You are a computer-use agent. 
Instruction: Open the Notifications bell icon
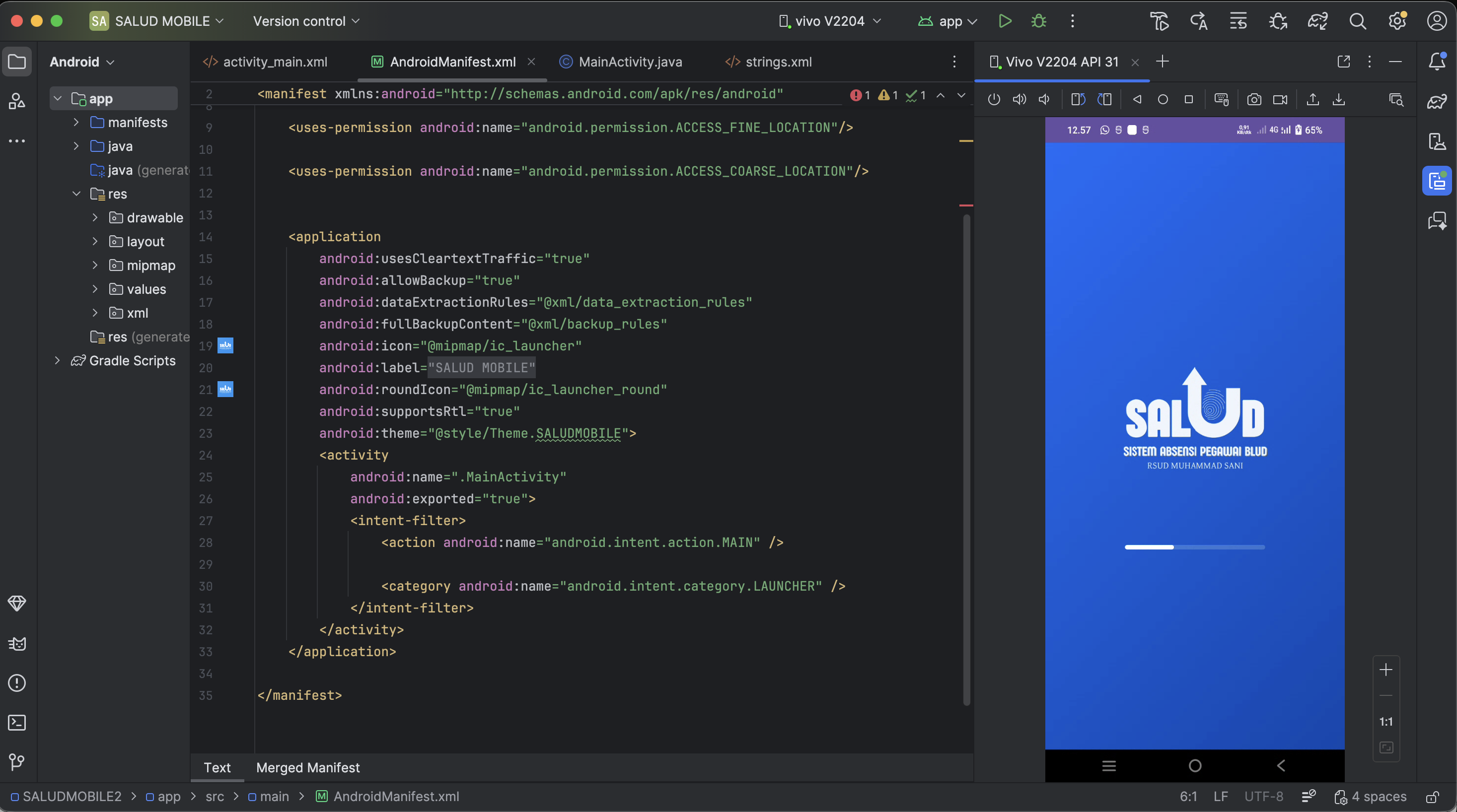point(1437,62)
